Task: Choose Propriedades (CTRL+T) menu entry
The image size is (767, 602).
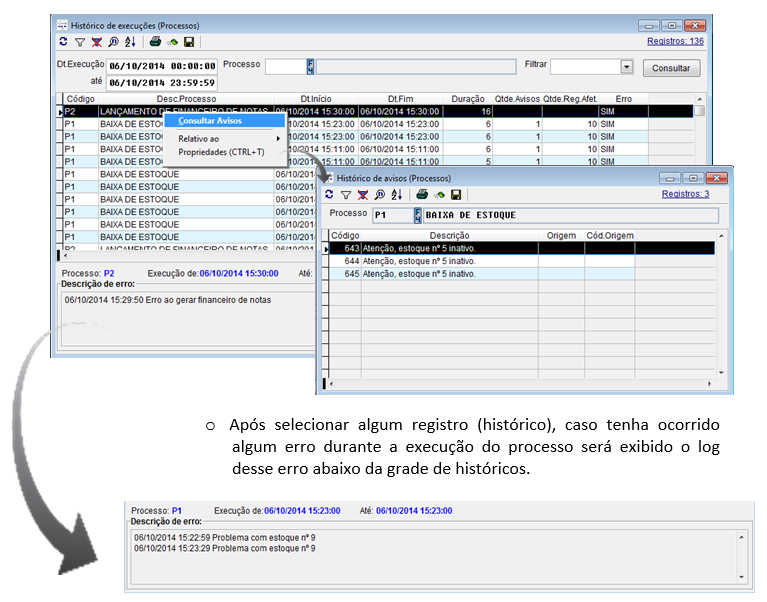Action: click(221, 152)
